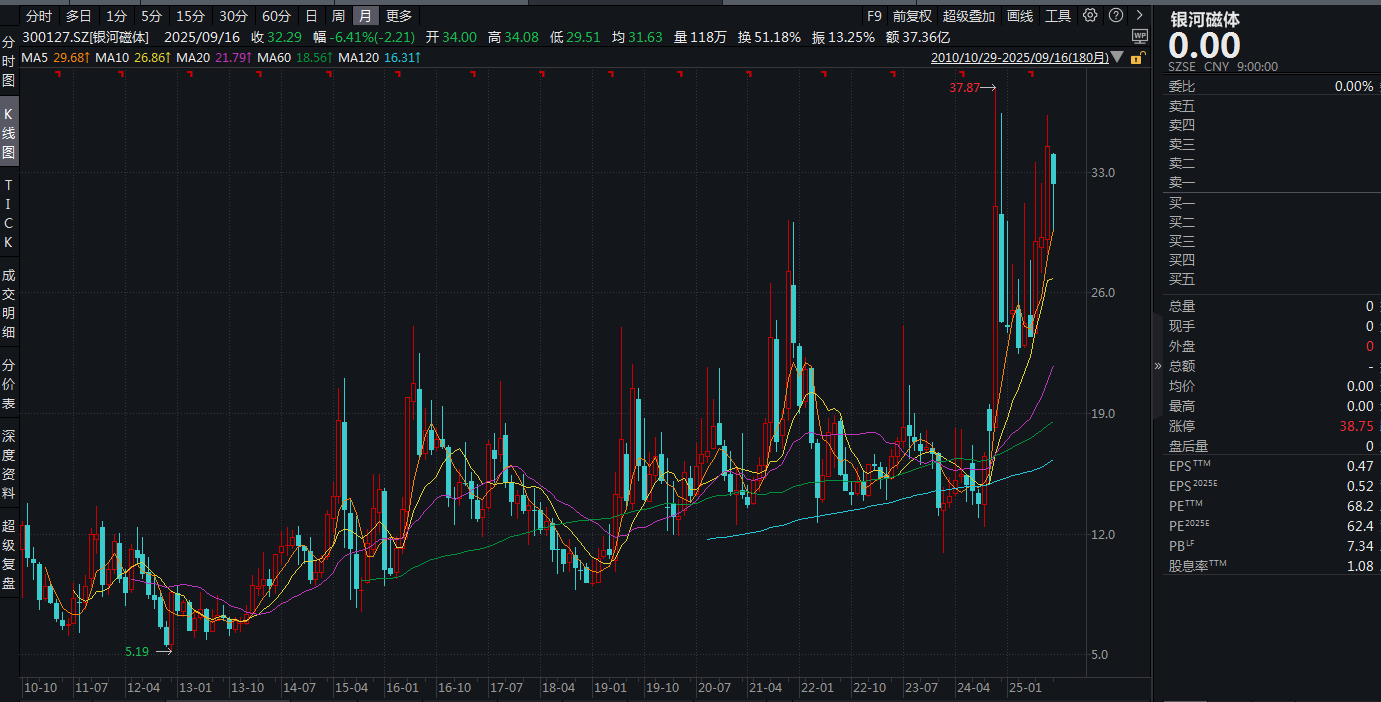Open 成交明细 in the sidebar

coord(9,303)
